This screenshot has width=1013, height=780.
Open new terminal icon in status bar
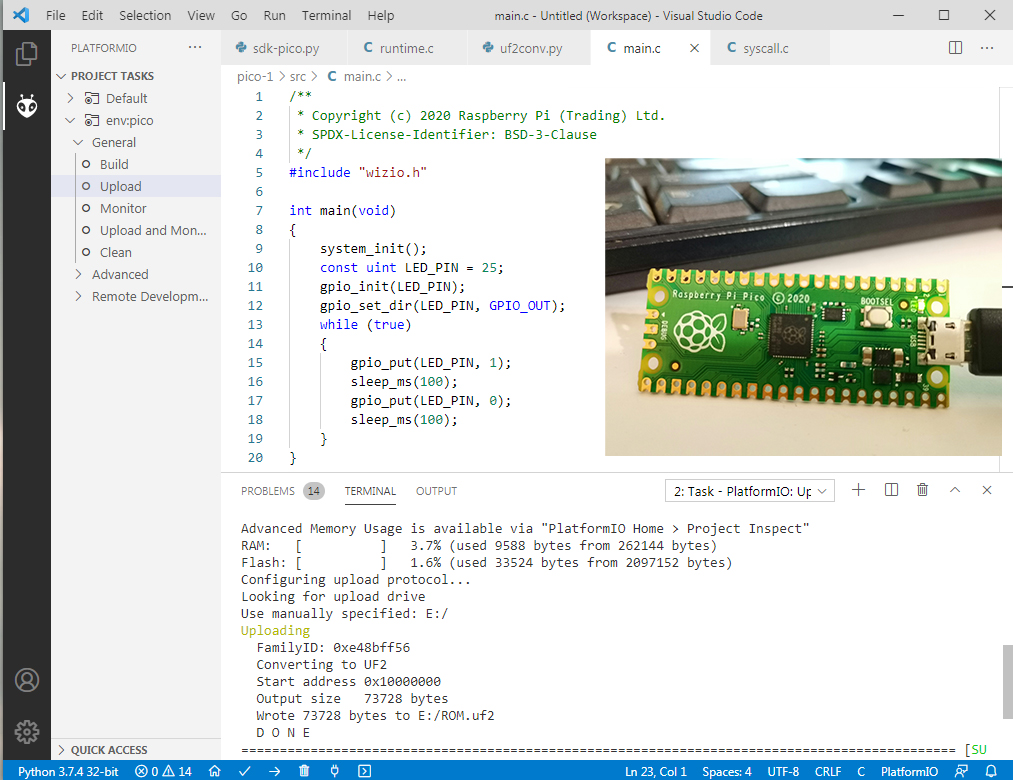tap(364, 771)
